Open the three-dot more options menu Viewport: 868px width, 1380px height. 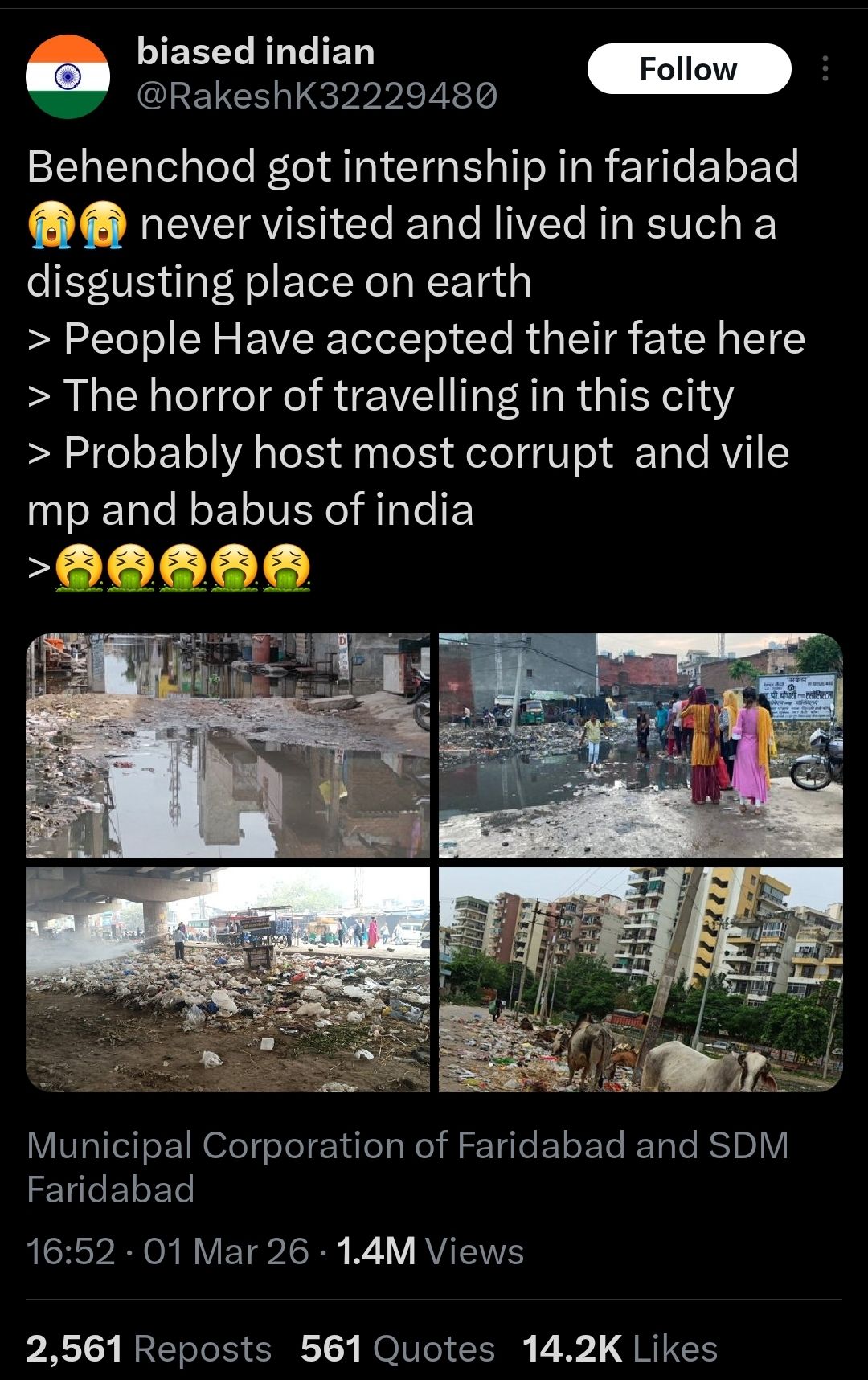(825, 69)
